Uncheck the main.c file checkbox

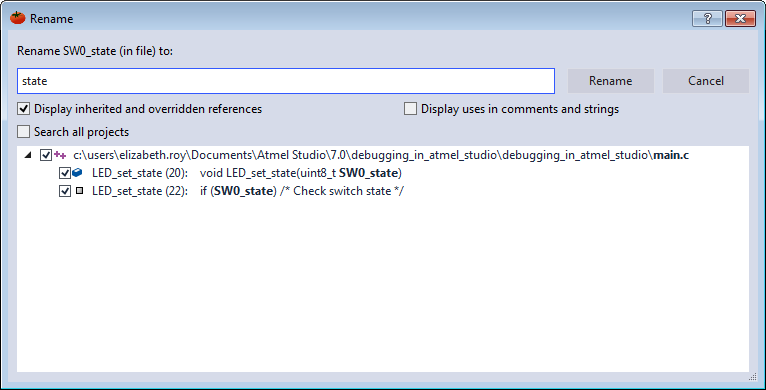(x=46, y=155)
